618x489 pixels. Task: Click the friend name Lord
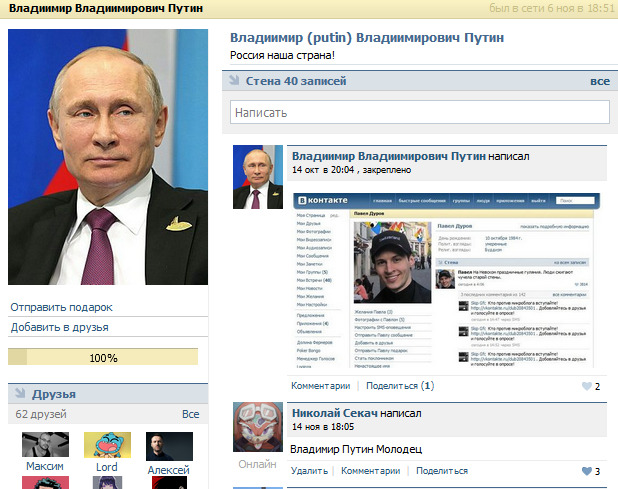coord(107,467)
